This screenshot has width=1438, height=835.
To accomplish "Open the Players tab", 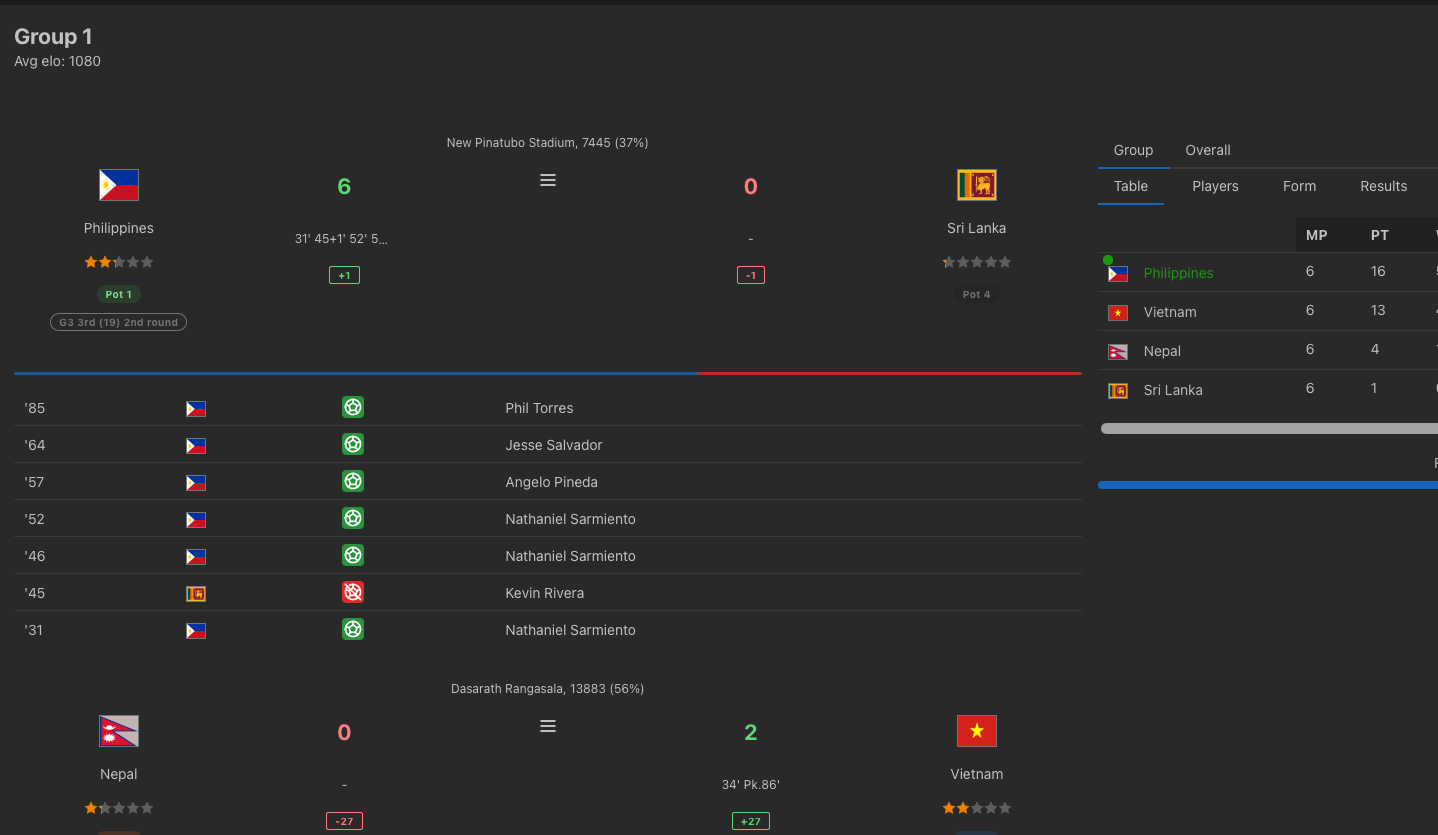I will point(1215,186).
